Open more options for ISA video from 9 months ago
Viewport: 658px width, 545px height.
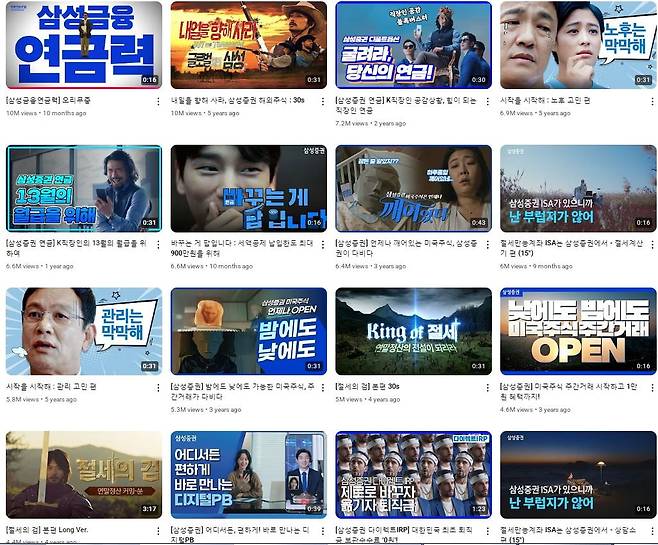(652, 245)
